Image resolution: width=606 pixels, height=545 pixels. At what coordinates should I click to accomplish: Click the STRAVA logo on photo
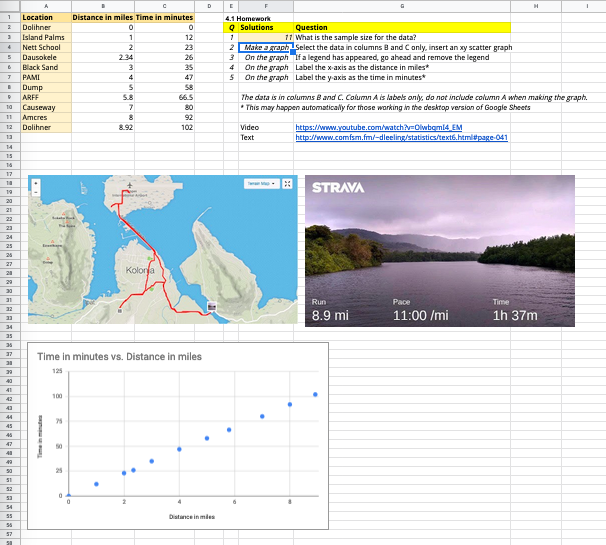click(x=338, y=188)
